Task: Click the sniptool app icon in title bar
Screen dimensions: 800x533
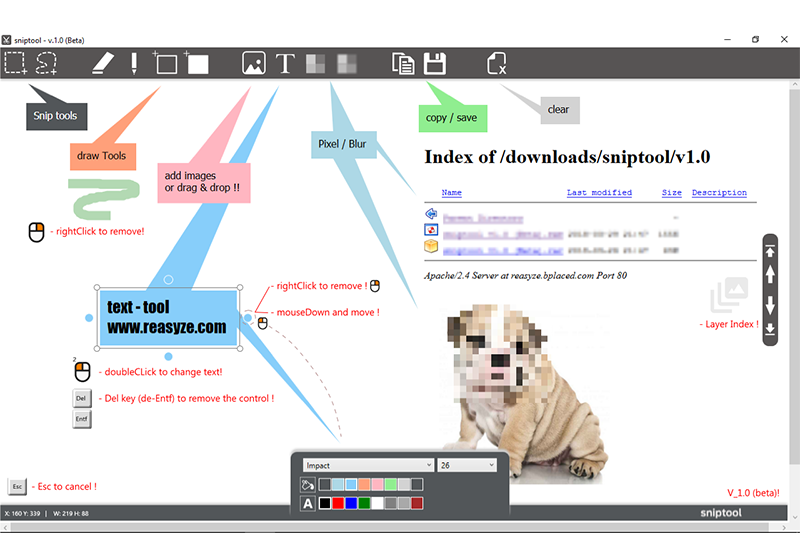Action: (x=6, y=40)
